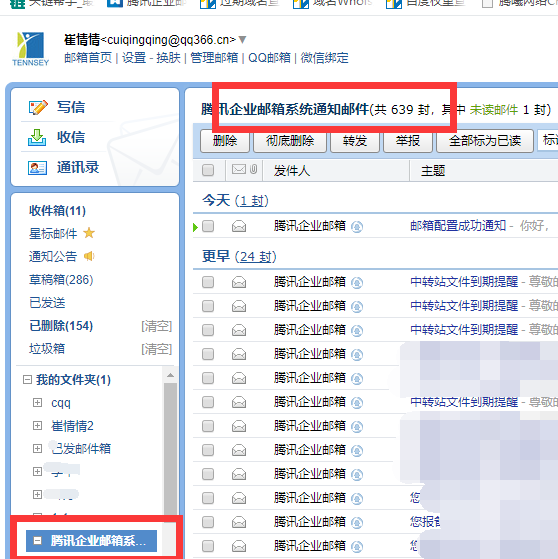Click the 彻底删除 button
This screenshot has height=559, width=558.
click(x=290, y=141)
